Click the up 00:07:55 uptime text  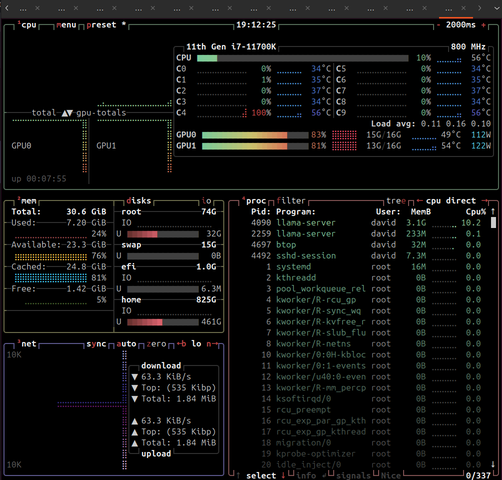[x=39, y=179]
